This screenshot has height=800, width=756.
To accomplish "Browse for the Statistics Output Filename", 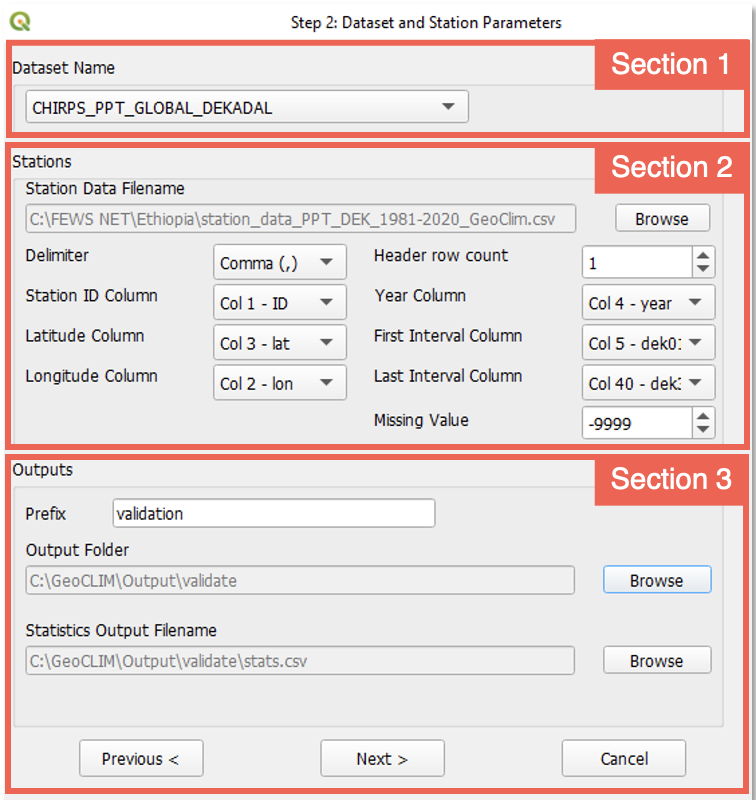I will 656,660.
